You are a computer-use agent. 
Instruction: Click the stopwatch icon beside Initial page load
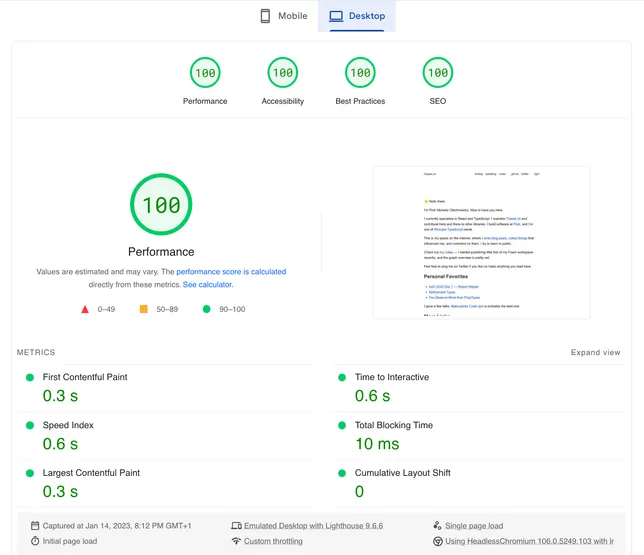(x=35, y=541)
